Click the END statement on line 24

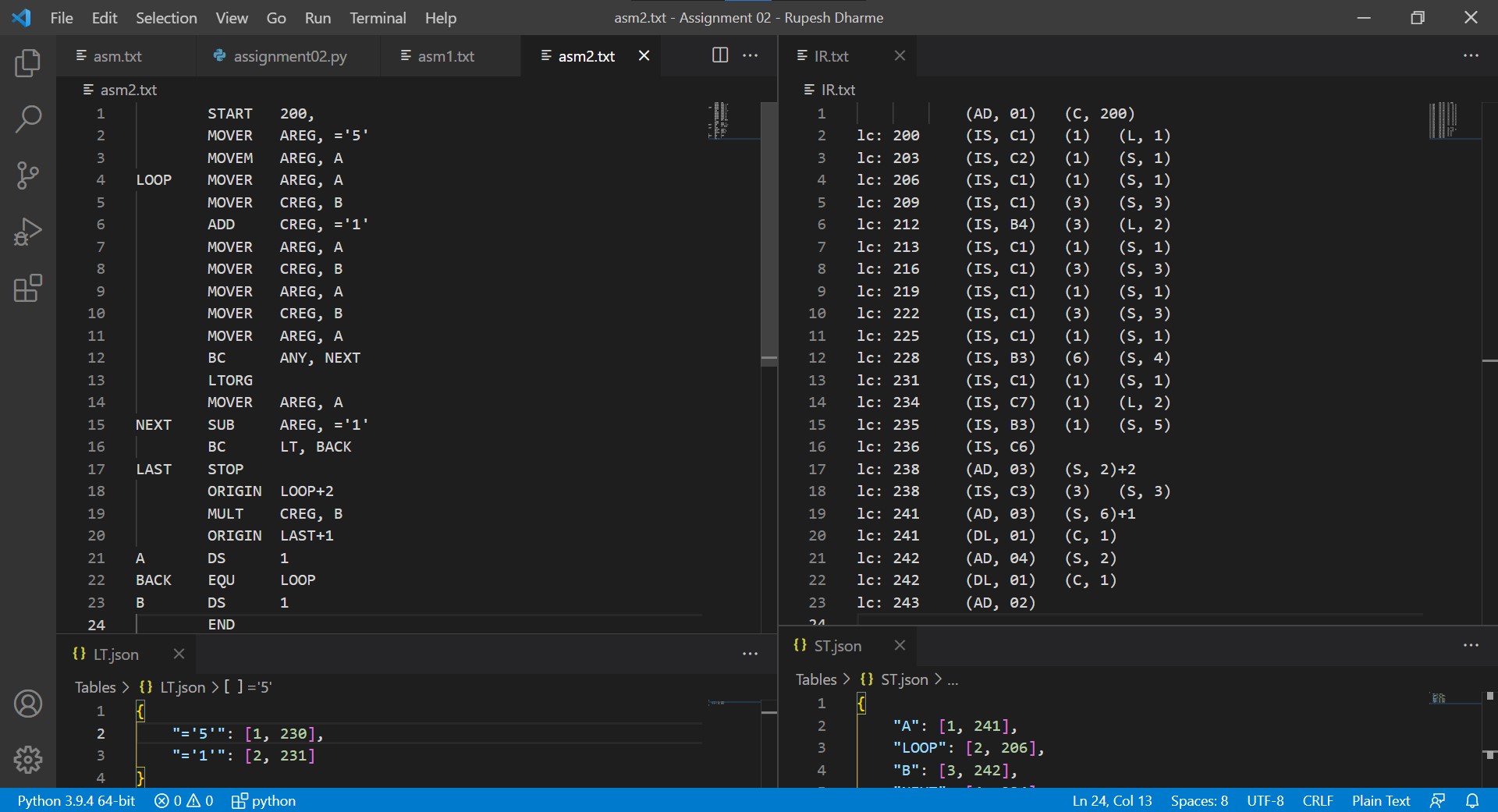coord(222,625)
